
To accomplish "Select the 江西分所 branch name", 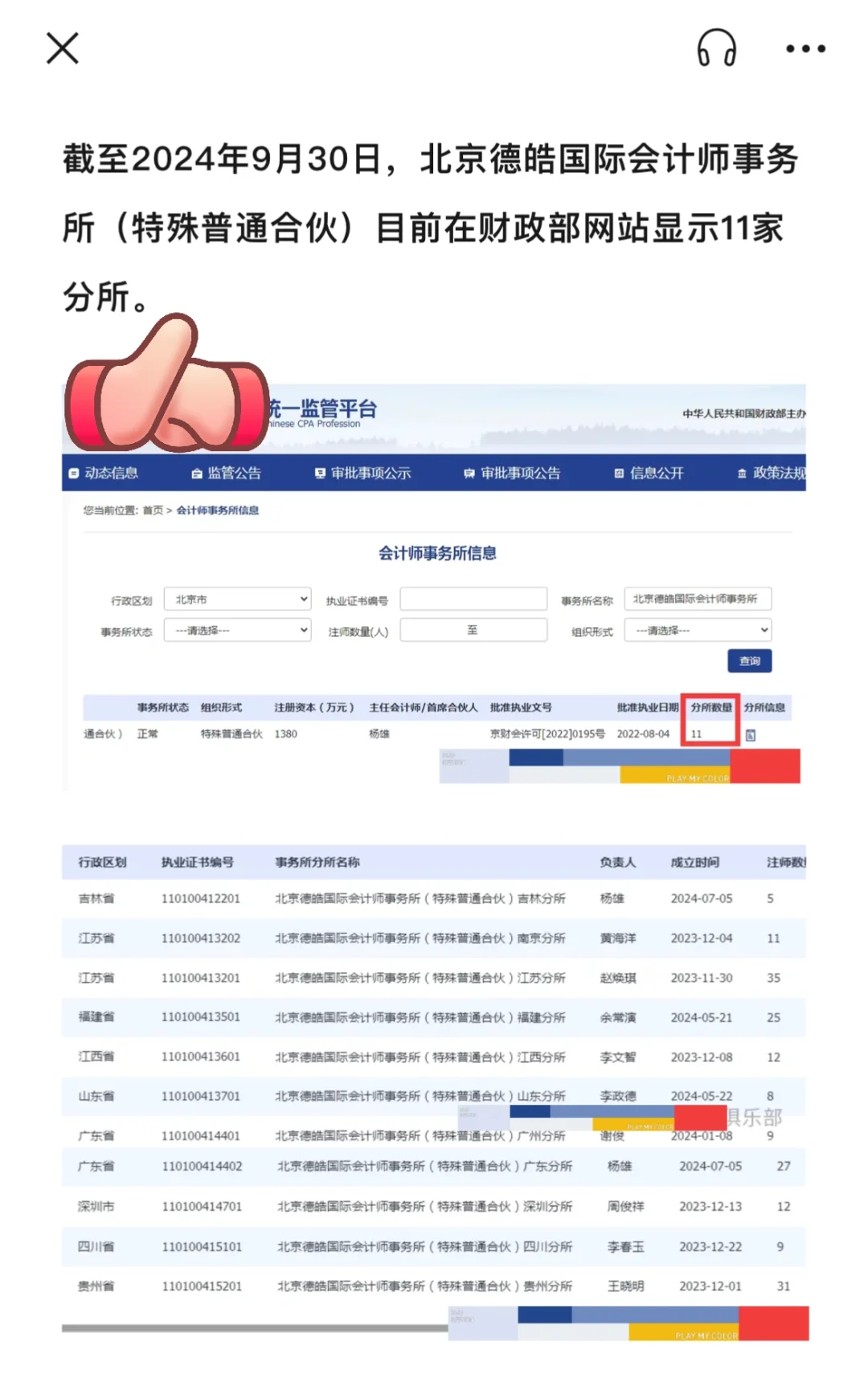I will [x=420, y=1057].
